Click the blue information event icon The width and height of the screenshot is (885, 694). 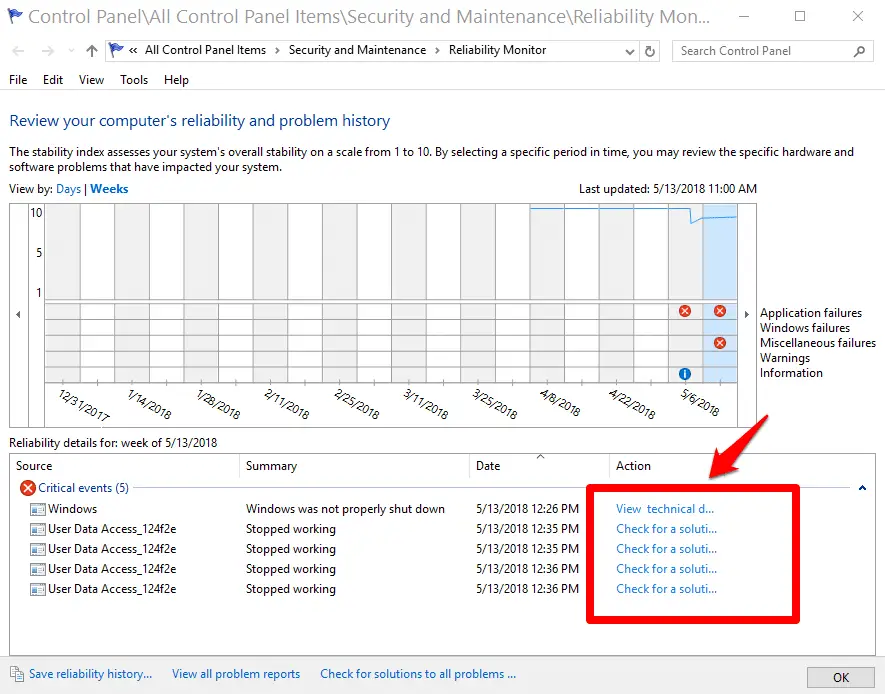tap(685, 374)
